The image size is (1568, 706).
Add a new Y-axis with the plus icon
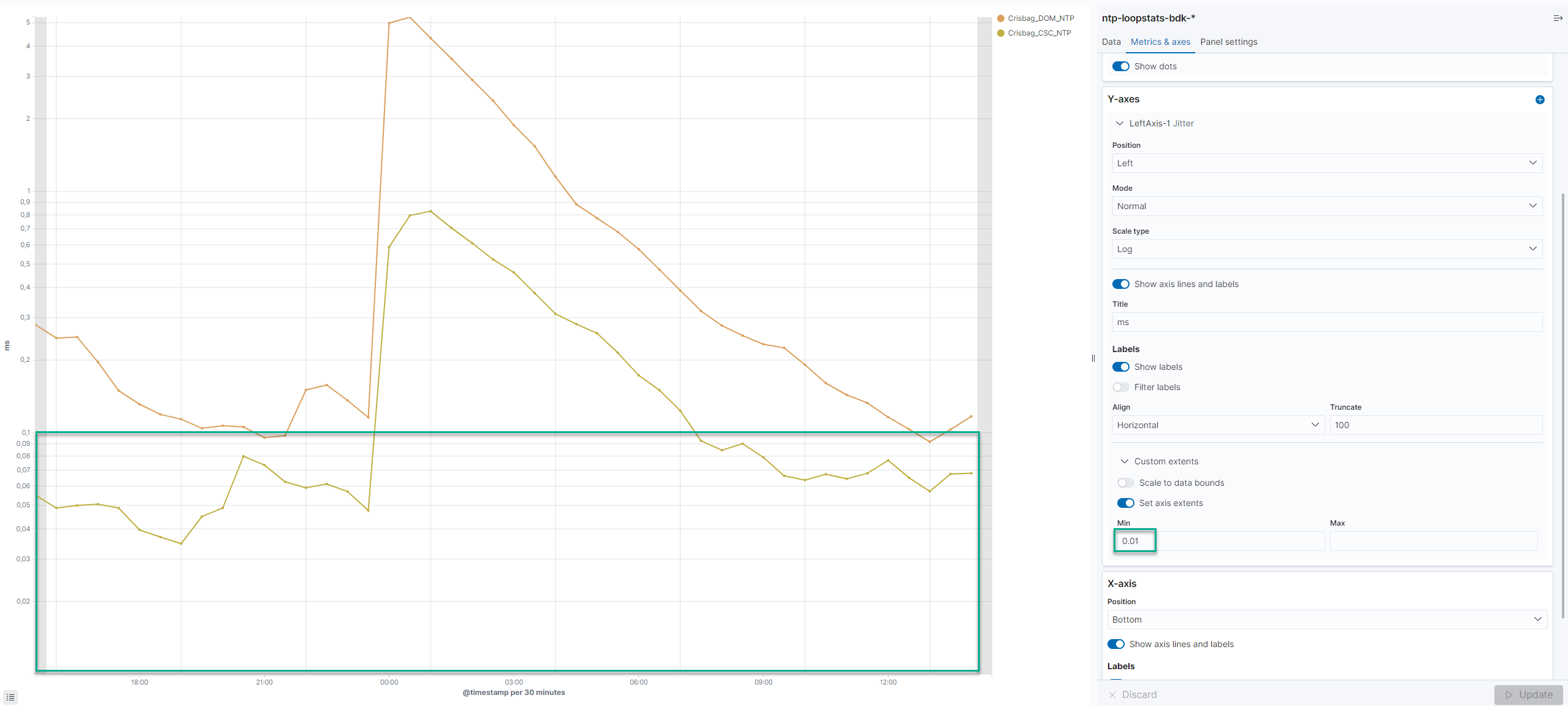[1540, 99]
